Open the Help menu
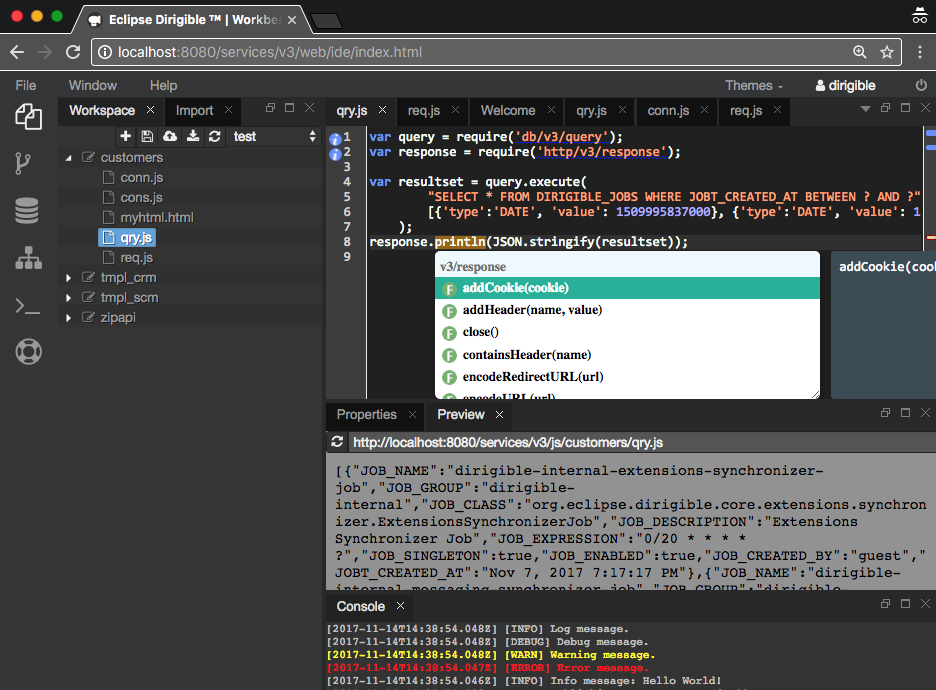936x690 pixels. pos(163,85)
